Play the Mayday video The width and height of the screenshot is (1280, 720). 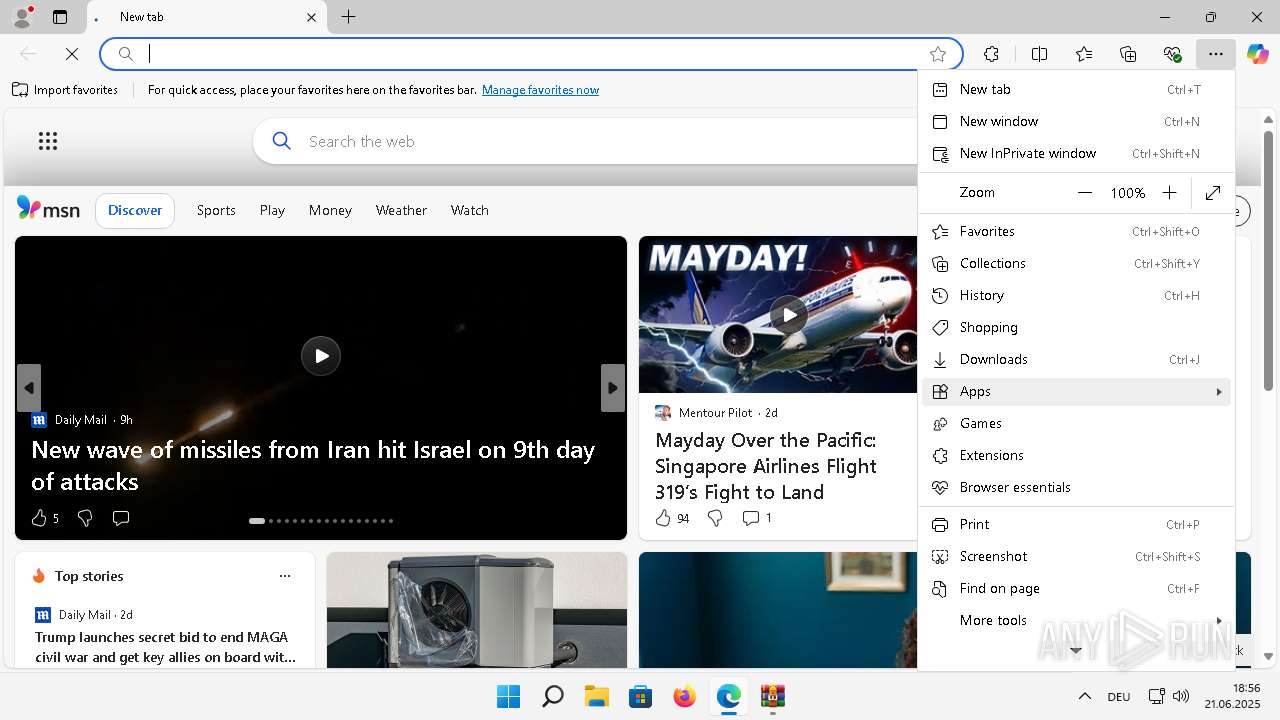point(789,315)
